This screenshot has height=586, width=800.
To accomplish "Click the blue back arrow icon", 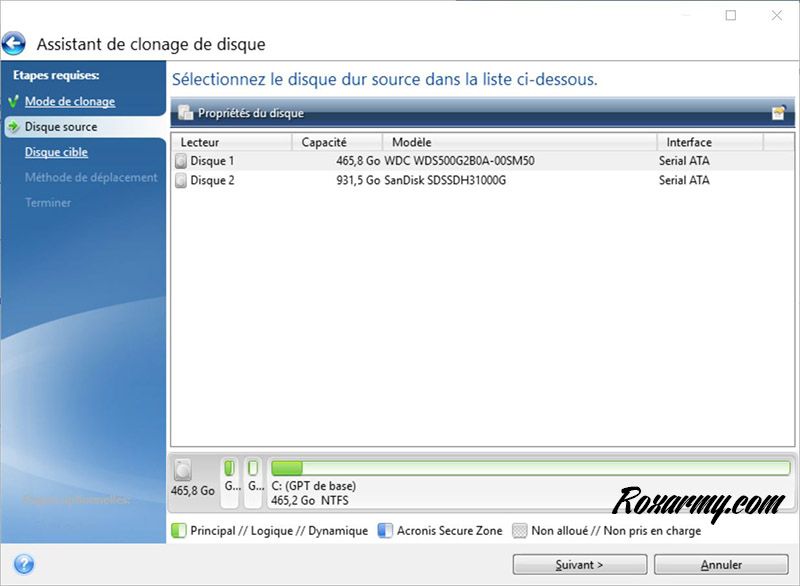I will [14, 44].
